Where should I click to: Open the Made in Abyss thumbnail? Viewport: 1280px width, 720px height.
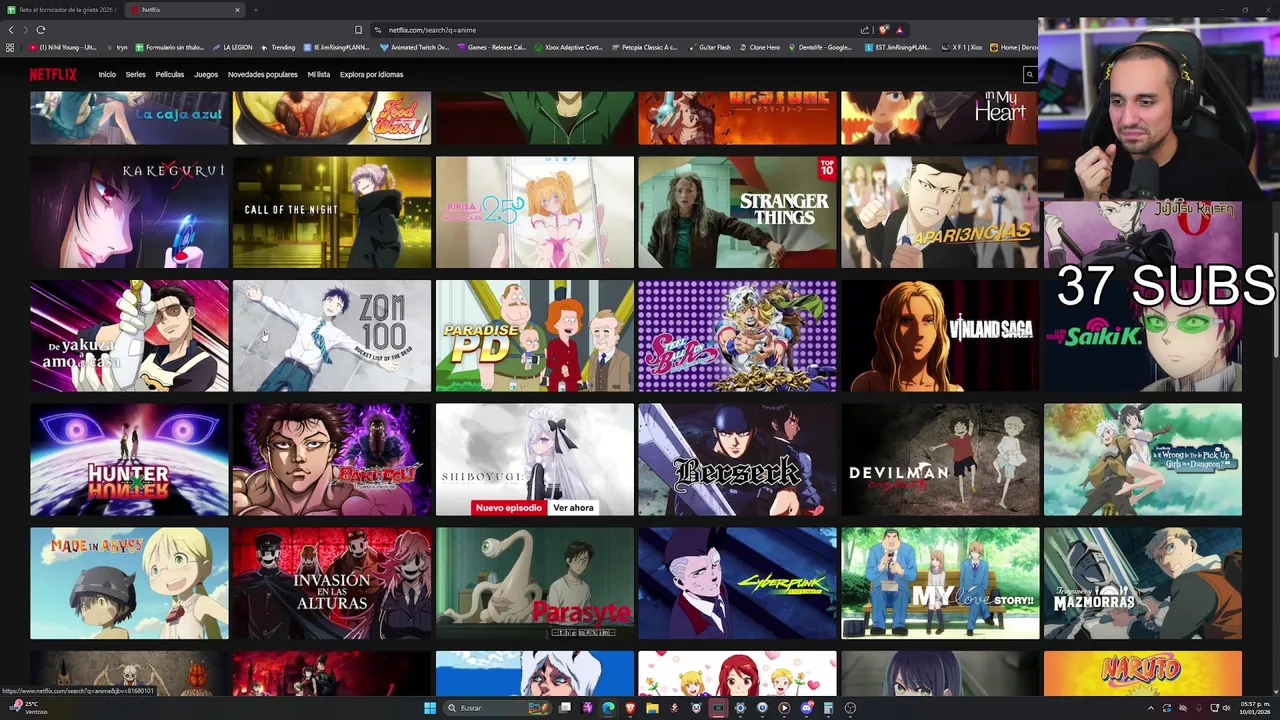pos(129,584)
